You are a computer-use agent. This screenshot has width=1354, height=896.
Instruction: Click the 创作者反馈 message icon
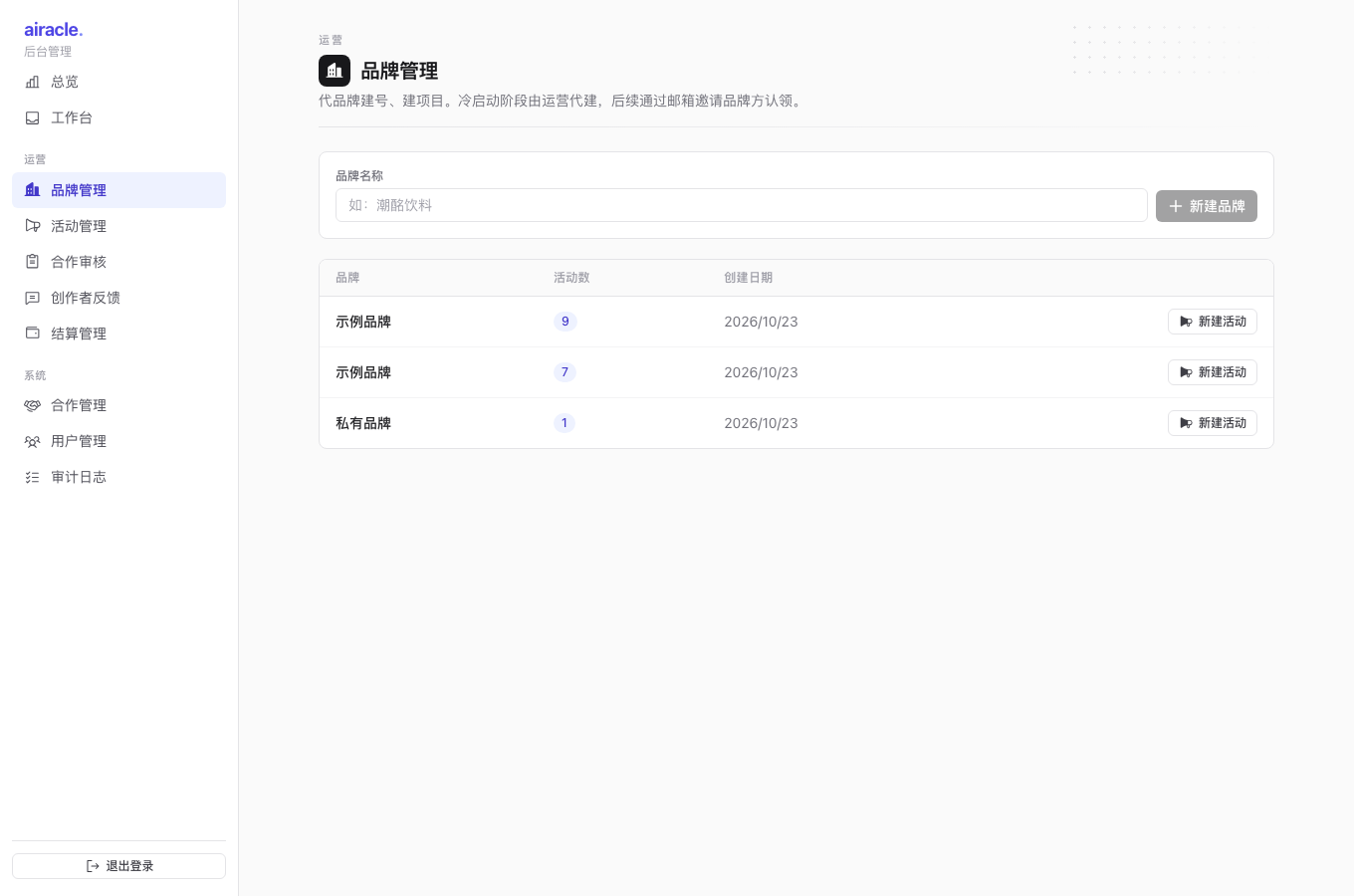click(32, 298)
